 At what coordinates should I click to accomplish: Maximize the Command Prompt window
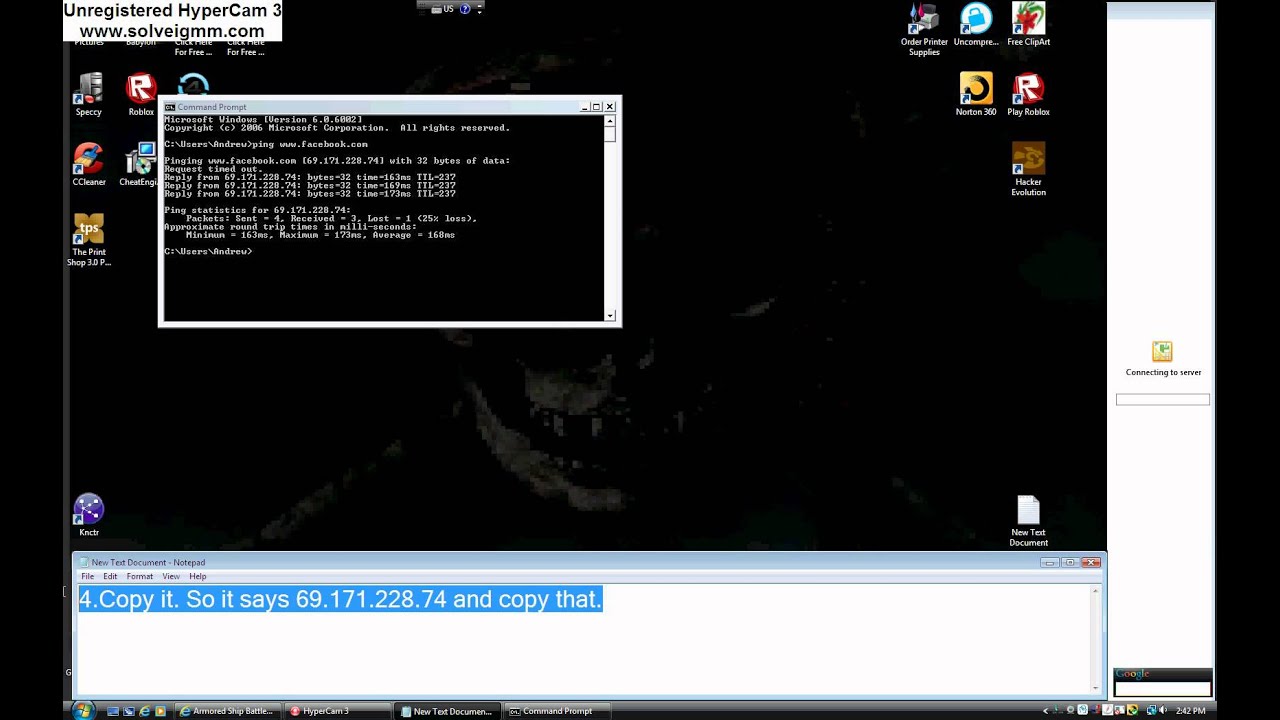[x=597, y=107]
